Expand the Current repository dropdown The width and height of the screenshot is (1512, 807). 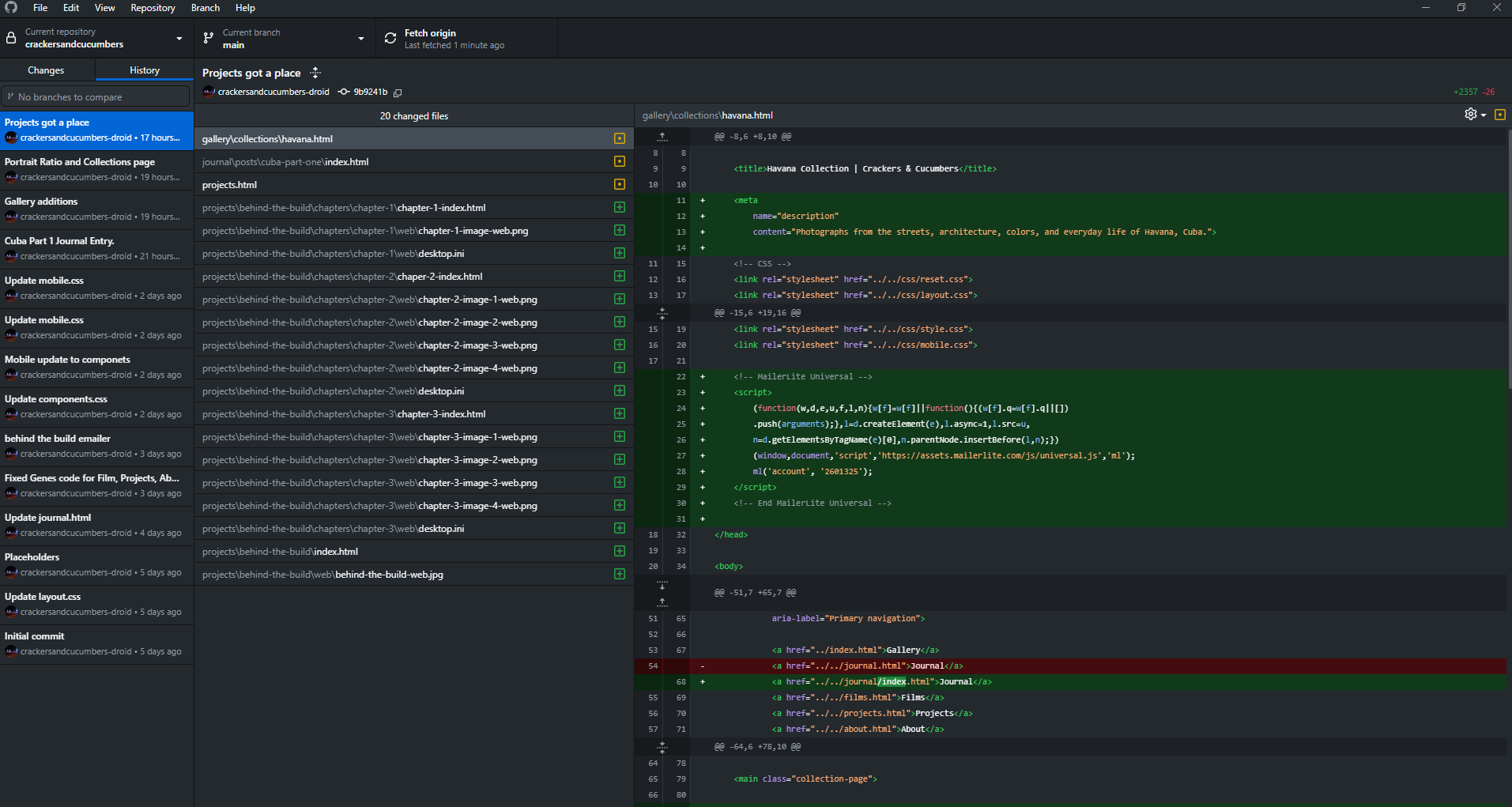click(96, 38)
